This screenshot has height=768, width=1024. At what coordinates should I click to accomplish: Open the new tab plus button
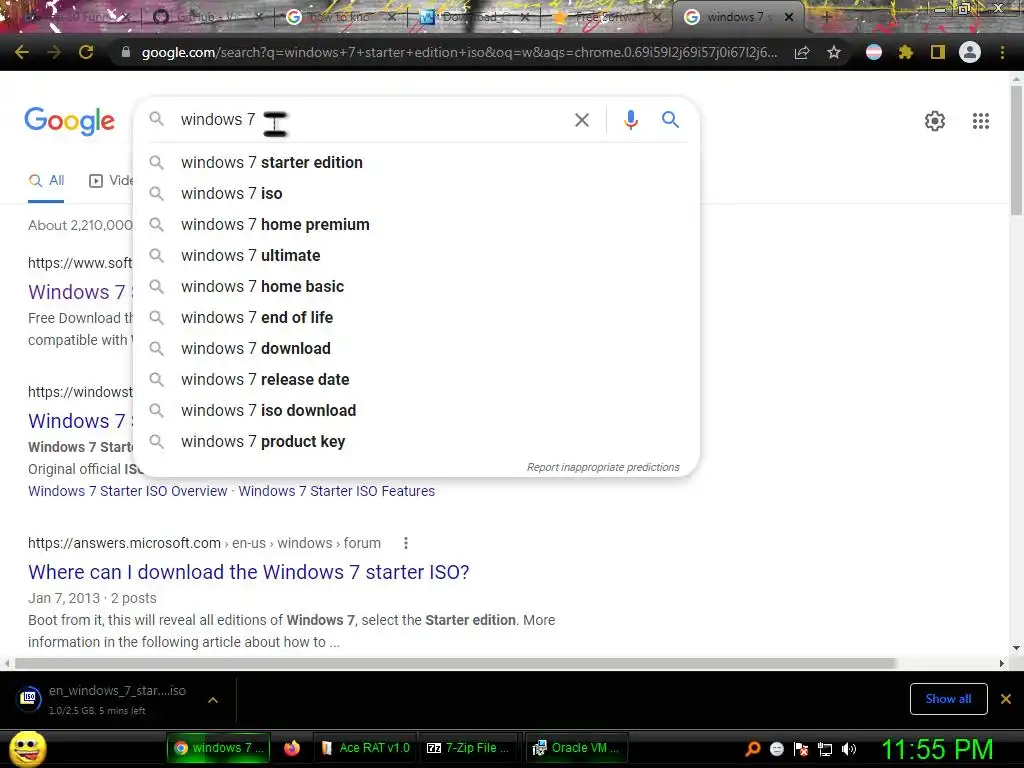click(826, 18)
